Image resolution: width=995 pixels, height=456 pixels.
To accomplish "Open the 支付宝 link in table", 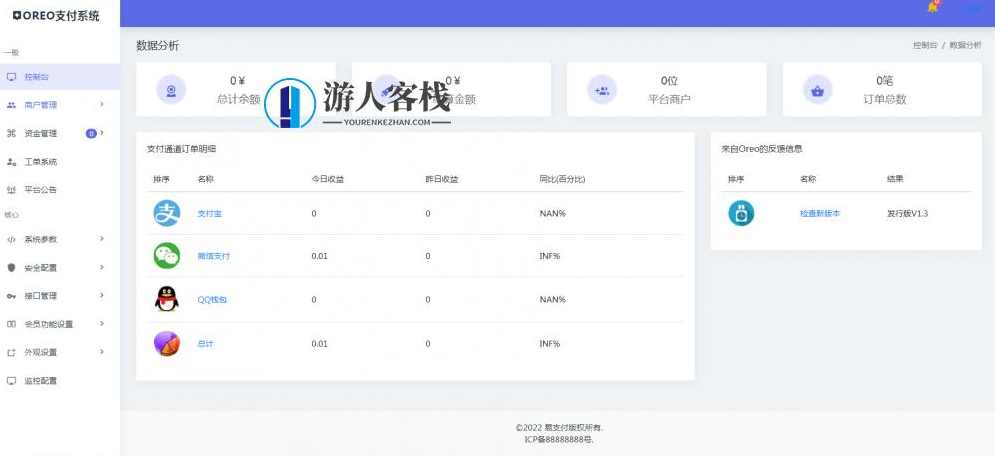I will [209, 214].
